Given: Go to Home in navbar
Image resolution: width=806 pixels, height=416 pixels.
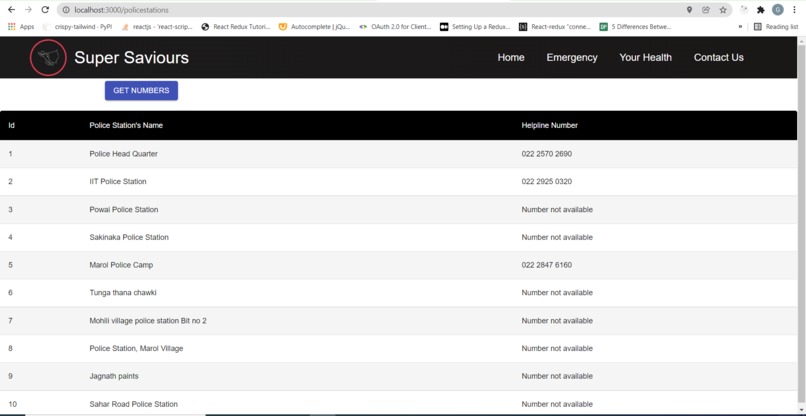Looking at the screenshot, I should 511,58.
